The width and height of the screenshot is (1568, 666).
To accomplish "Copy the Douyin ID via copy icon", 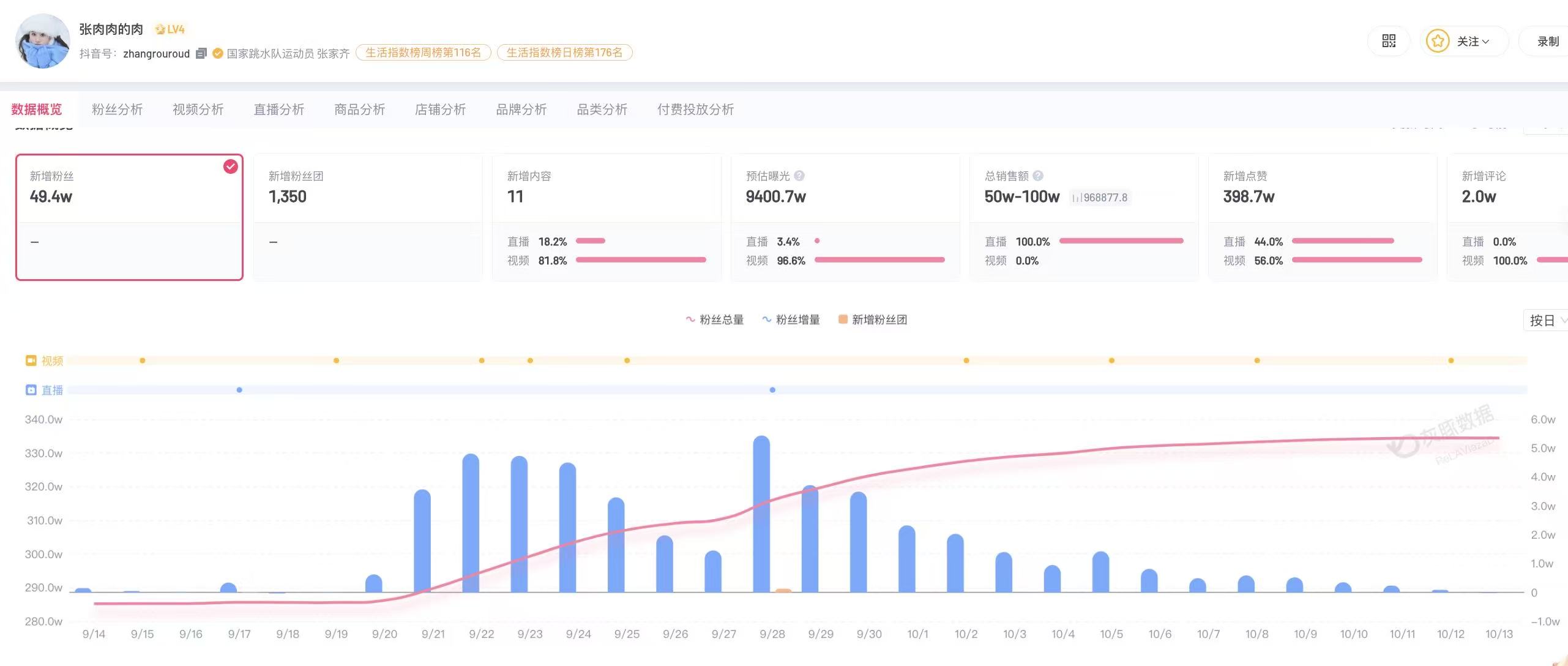I will coord(201,53).
